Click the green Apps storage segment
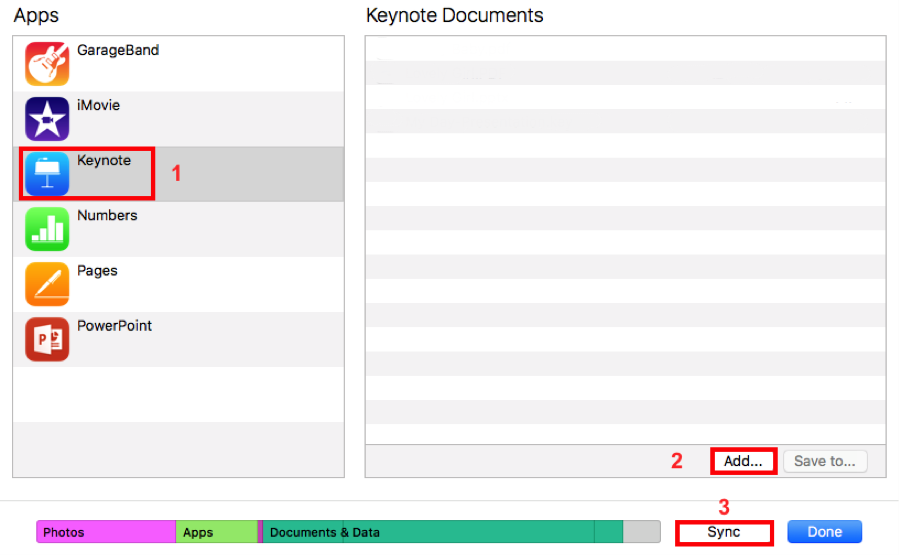899x555 pixels. coord(217,532)
